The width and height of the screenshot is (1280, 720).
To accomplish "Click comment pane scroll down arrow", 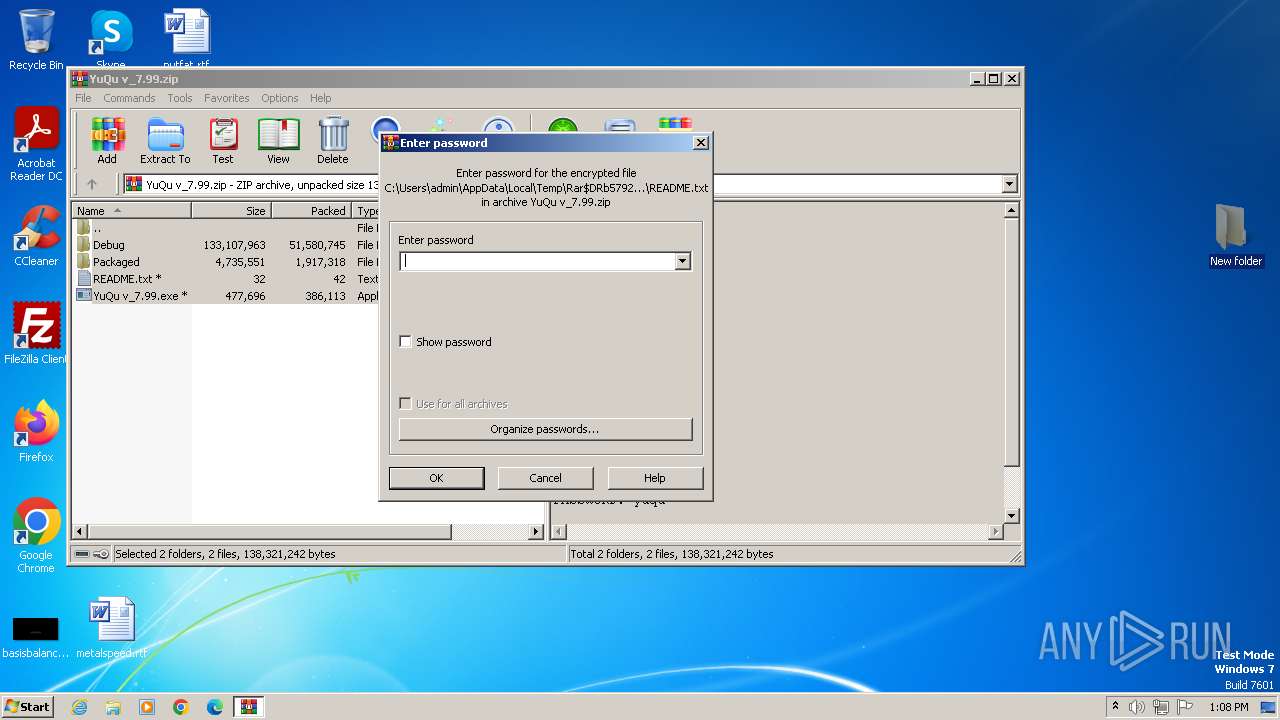I will coord(1011,516).
